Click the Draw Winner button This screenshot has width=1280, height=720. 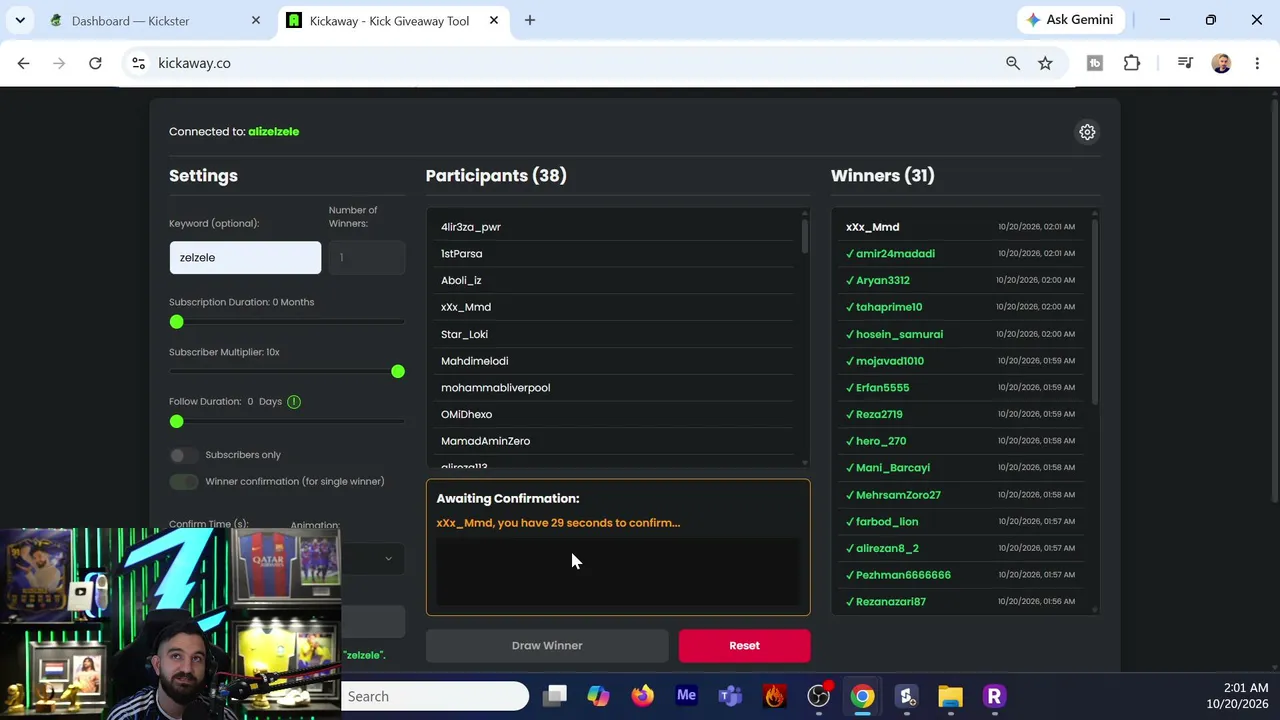point(547,646)
